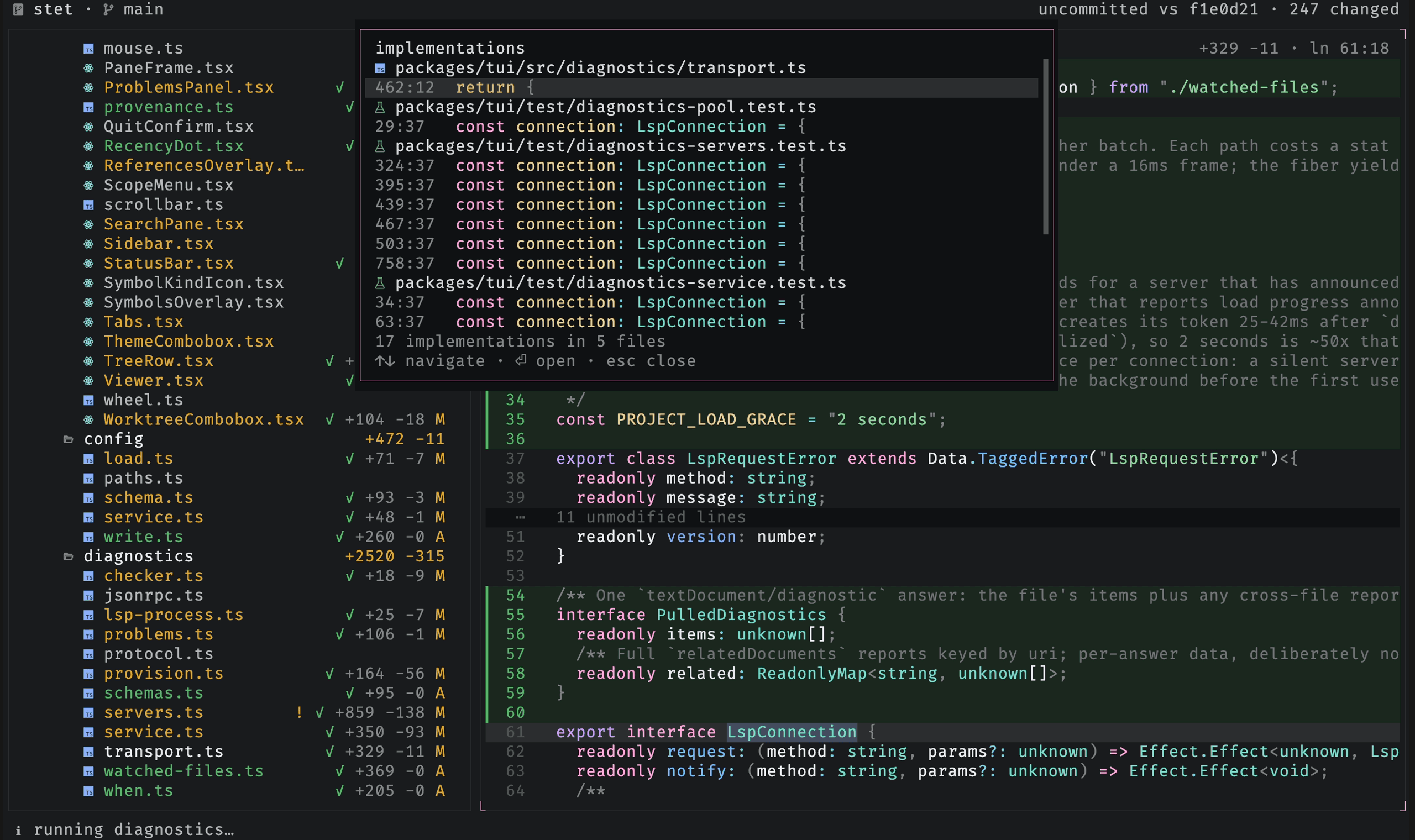Click the '247 changed' count in the header
This screenshot has width=1415, height=840.
(x=1344, y=9)
